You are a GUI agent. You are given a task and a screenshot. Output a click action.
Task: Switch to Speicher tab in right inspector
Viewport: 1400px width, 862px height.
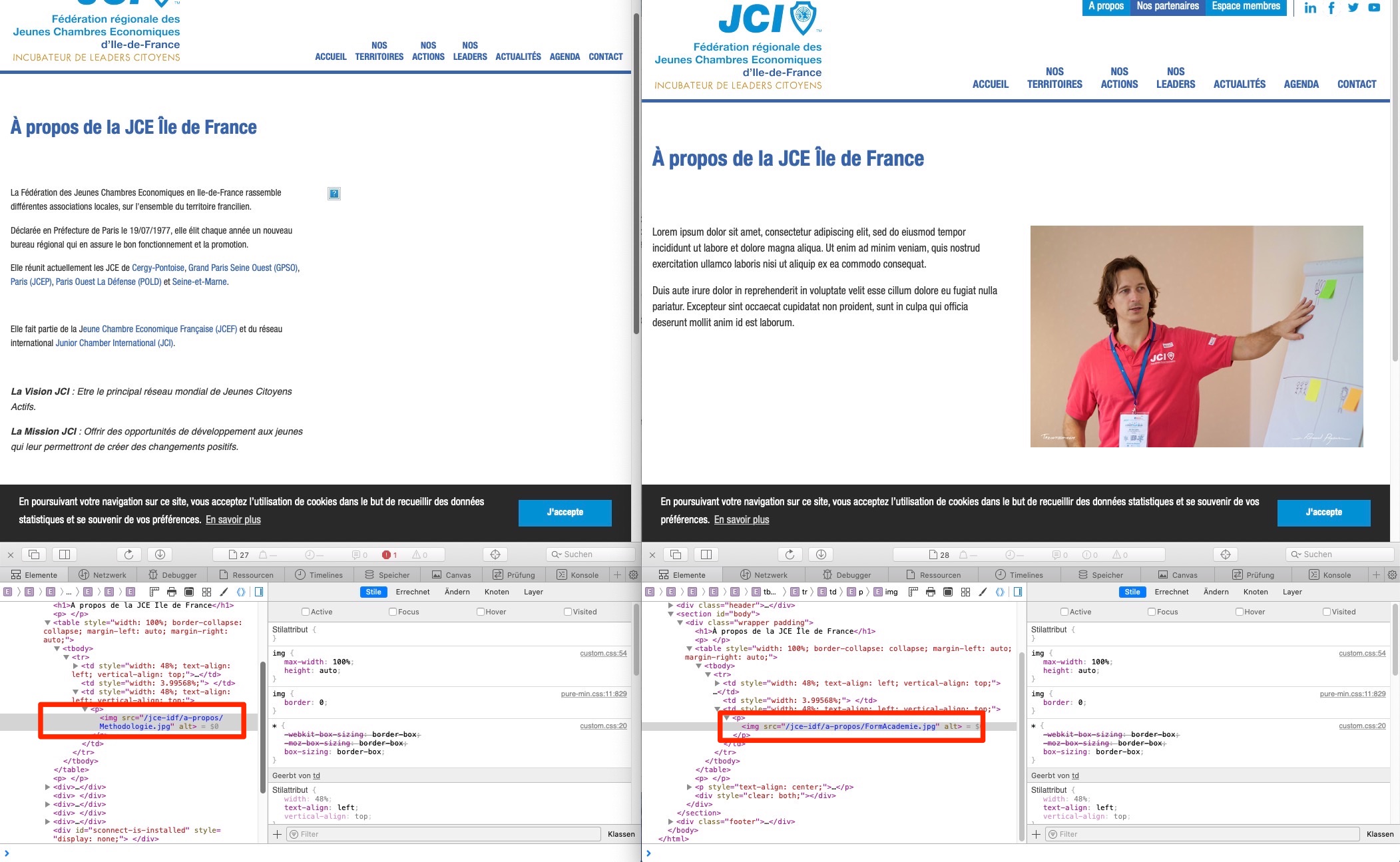pos(1101,575)
